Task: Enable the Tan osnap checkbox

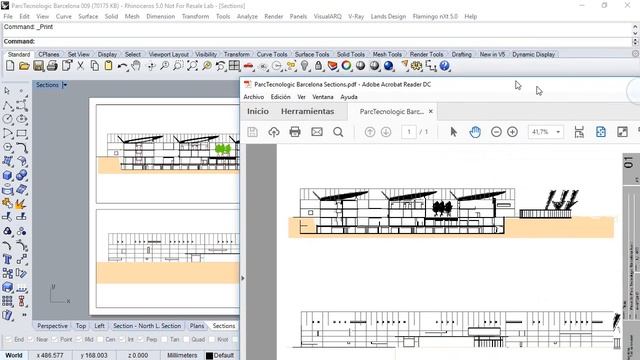Action: 164,339
